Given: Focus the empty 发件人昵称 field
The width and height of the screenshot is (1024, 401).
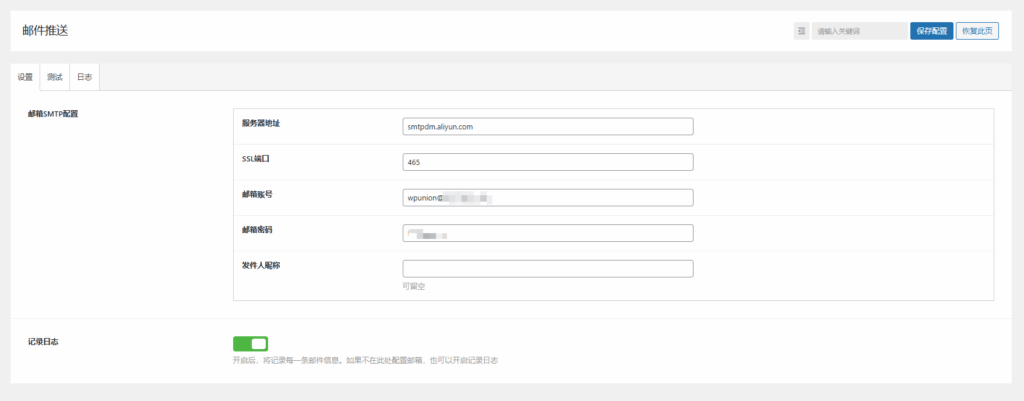Looking at the screenshot, I should (x=547, y=268).
